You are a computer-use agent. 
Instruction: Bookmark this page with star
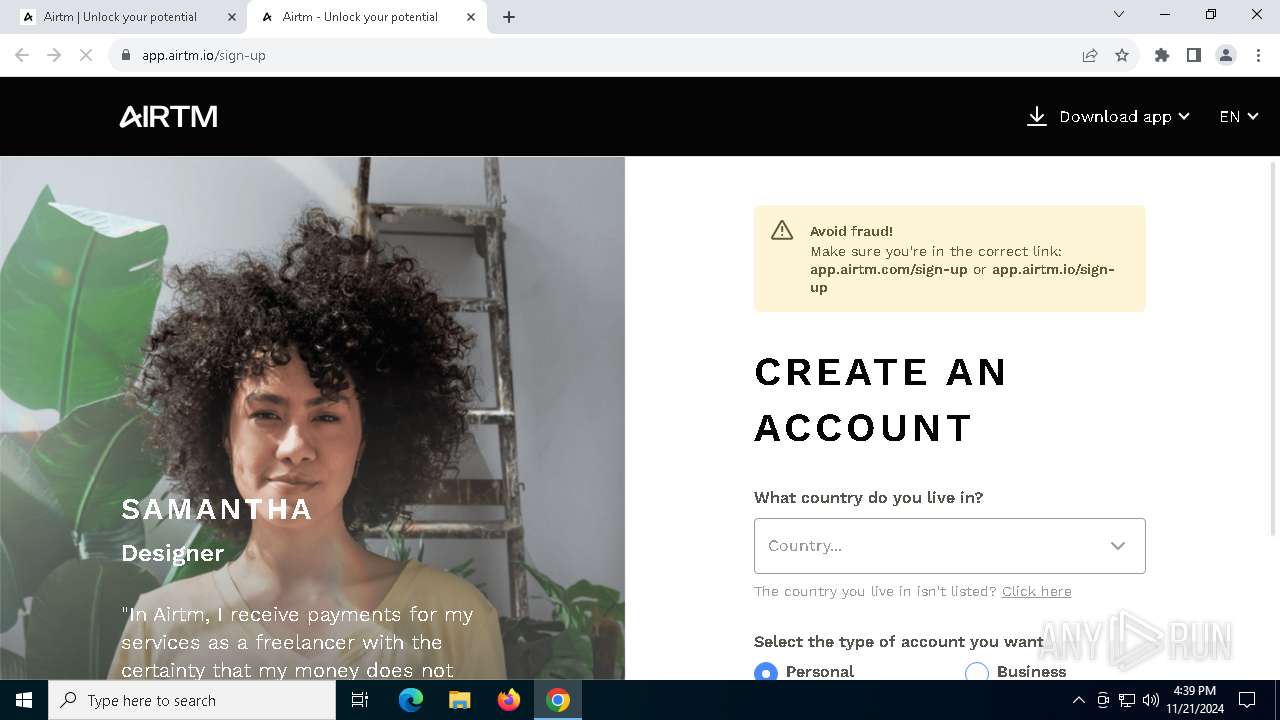1122,55
